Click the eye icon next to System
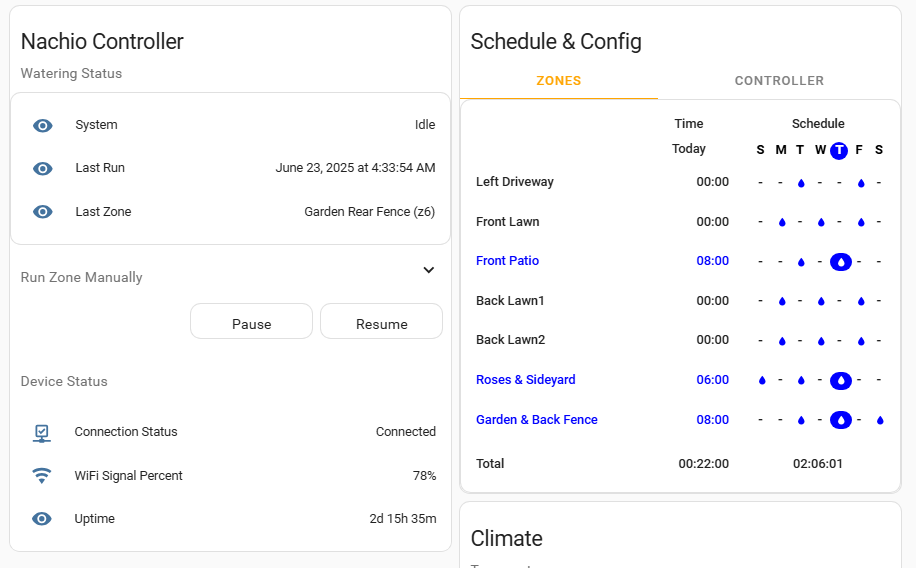916x568 pixels. [x=42, y=125]
